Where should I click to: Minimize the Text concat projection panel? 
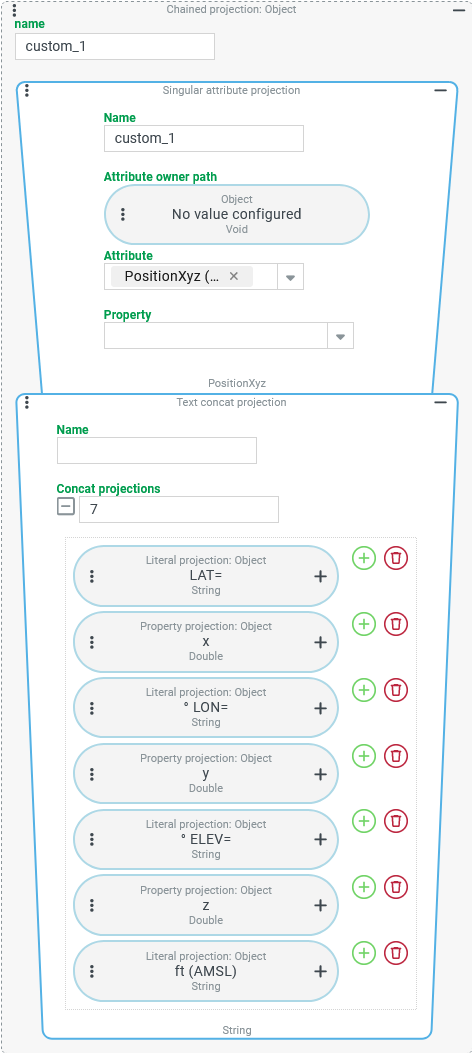(x=440, y=402)
